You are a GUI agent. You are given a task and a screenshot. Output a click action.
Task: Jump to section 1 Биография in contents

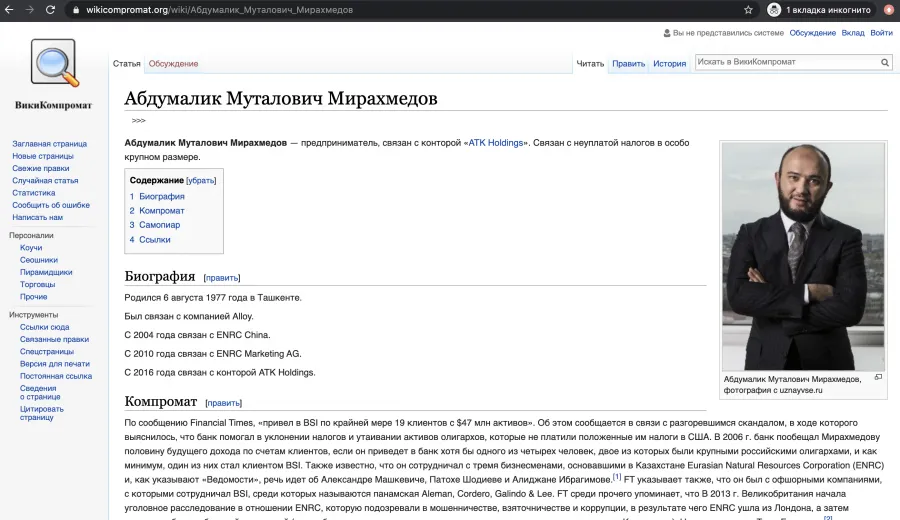[157, 196]
